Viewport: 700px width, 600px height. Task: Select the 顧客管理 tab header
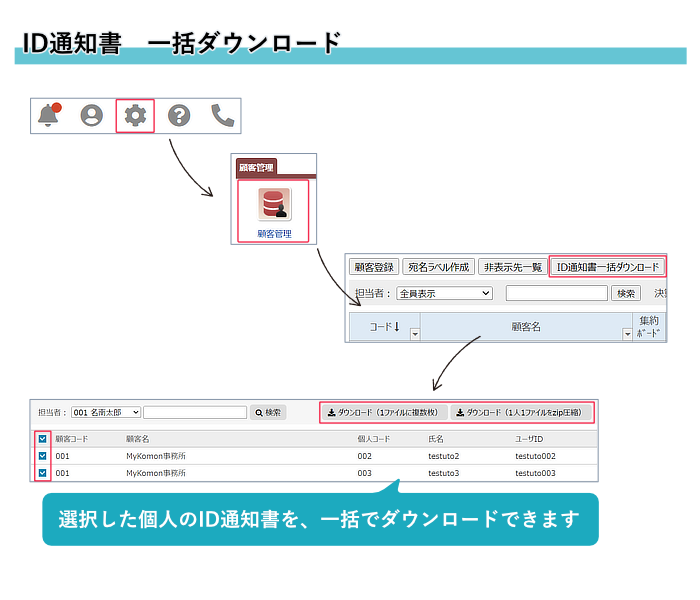(256, 168)
